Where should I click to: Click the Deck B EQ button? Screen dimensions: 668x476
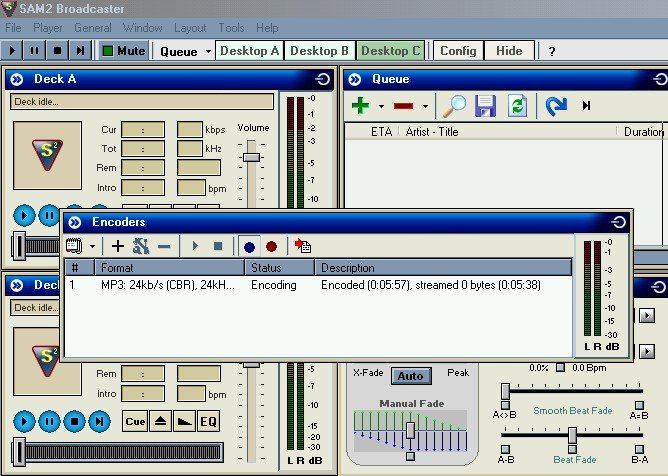pos(209,421)
